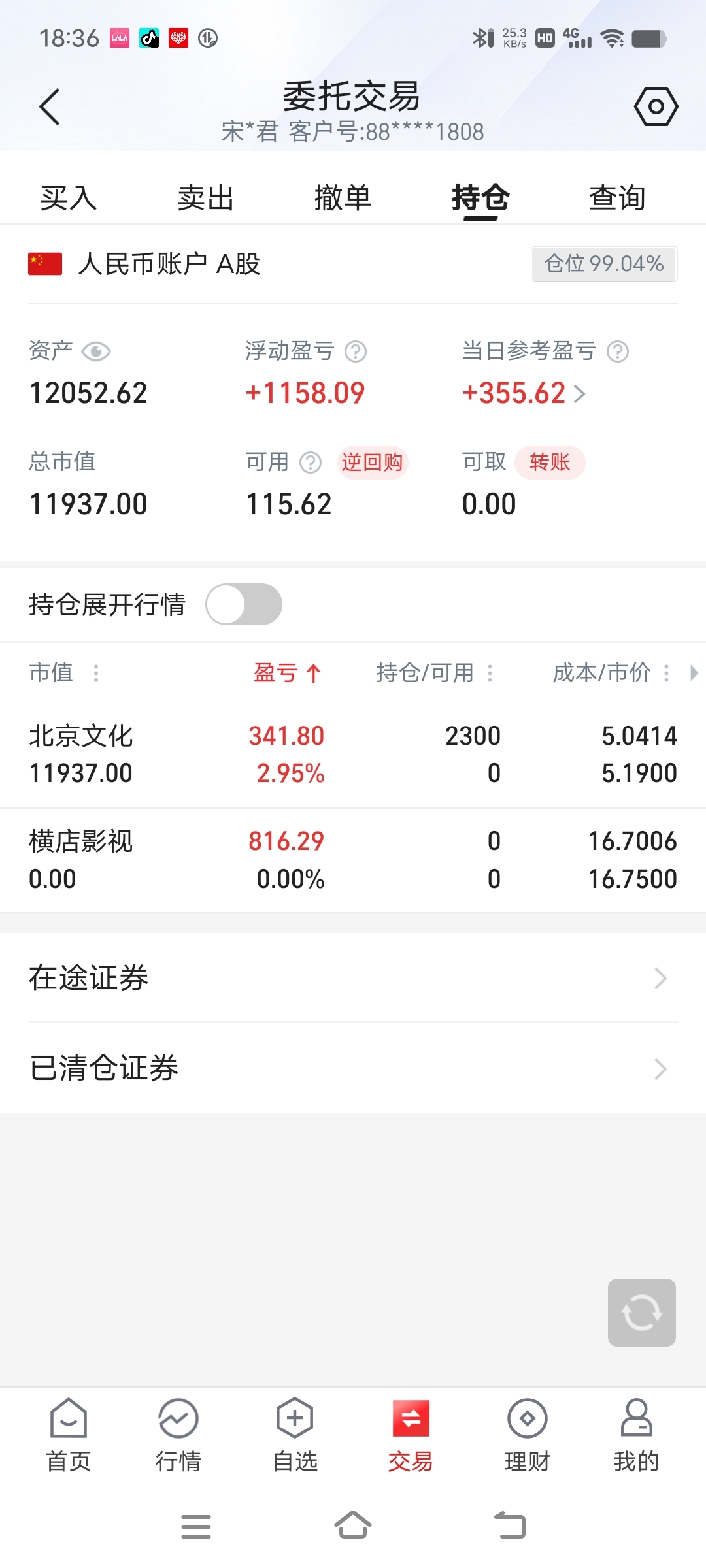The width and height of the screenshot is (706, 1568).
Task: Tap help icon beside 浮动盈亏
Action: pyautogui.click(x=356, y=351)
